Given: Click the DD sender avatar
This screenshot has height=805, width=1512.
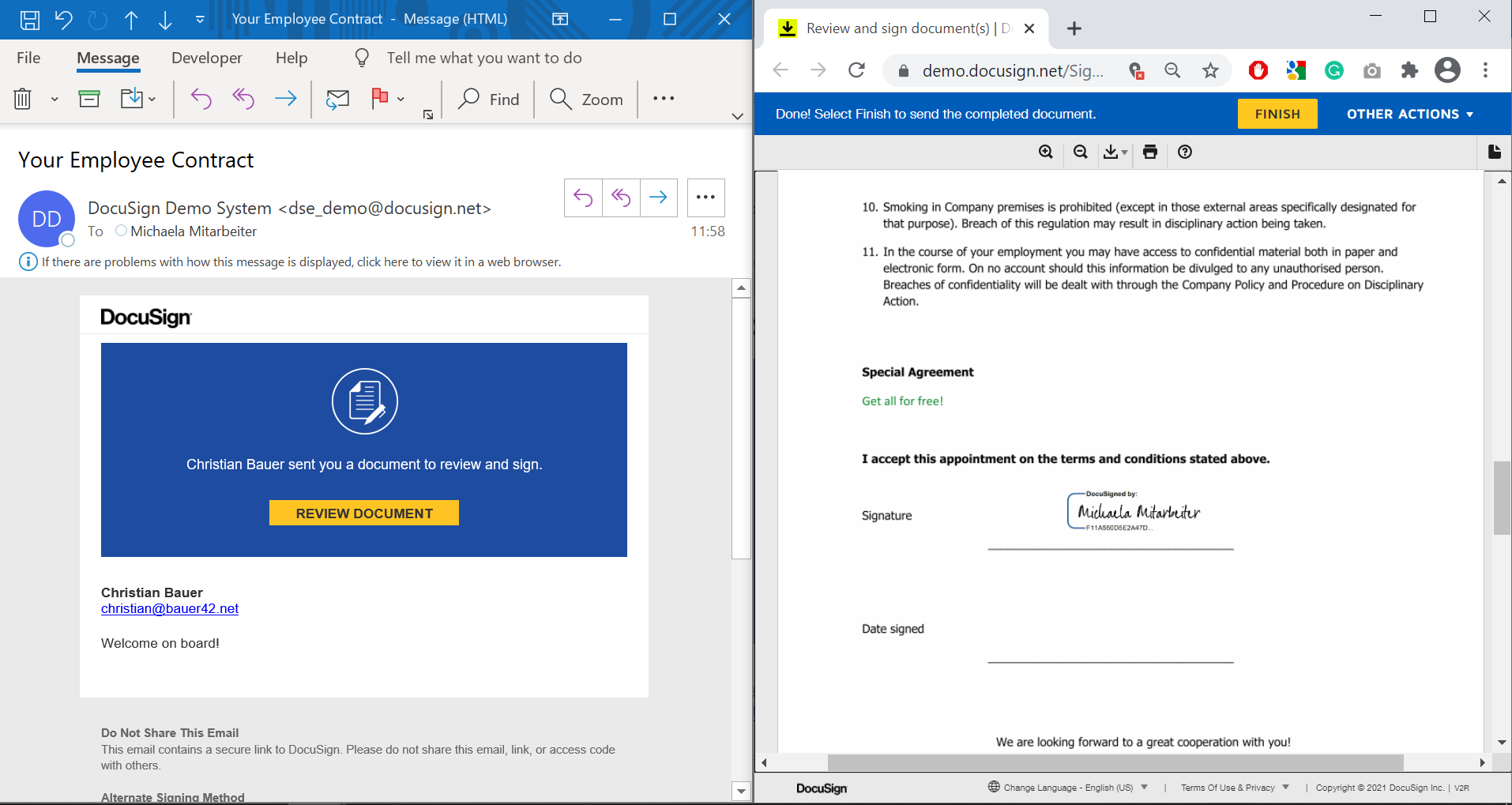Looking at the screenshot, I should click(x=47, y=219).
